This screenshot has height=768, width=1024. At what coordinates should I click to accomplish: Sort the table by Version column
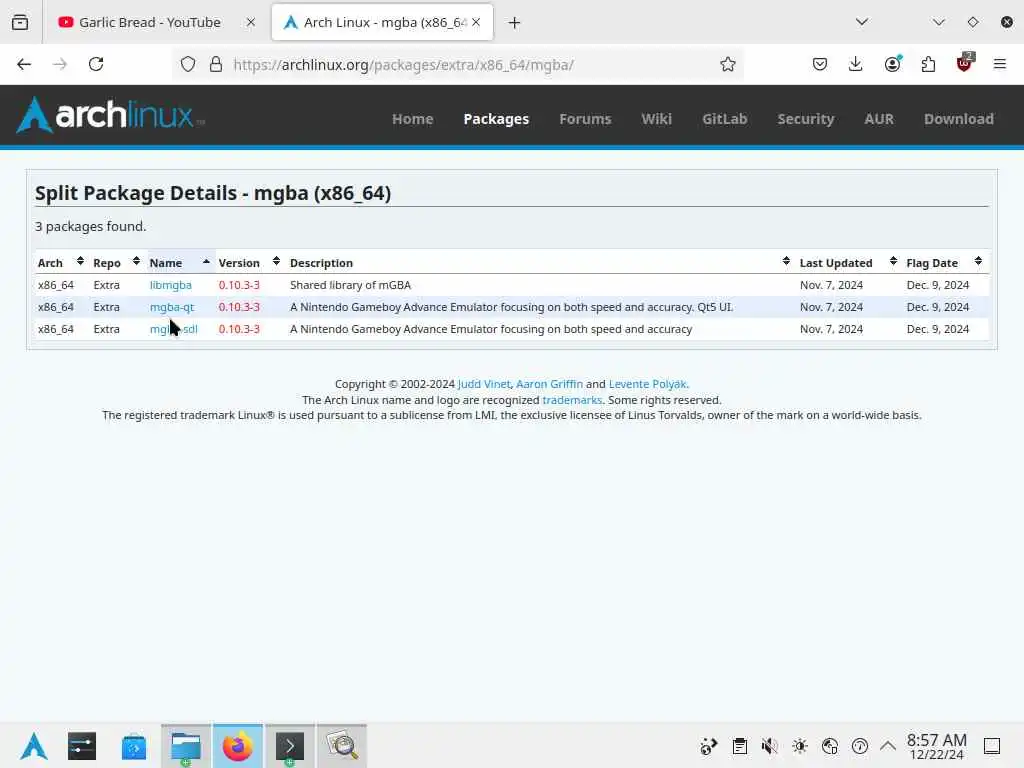coord(249,263)
